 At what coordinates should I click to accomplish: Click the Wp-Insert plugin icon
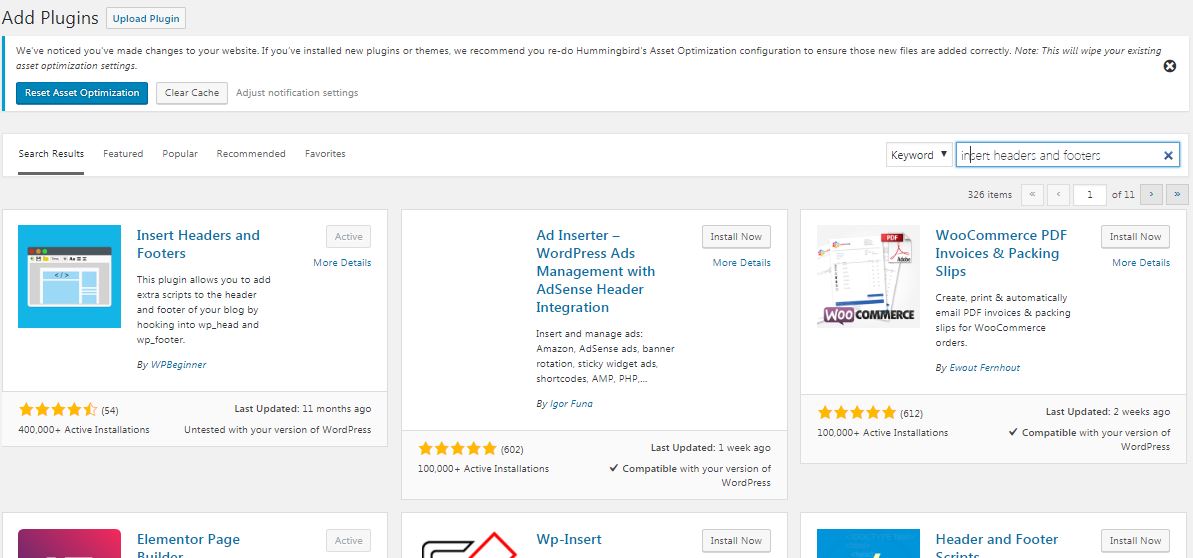[469, 544]
